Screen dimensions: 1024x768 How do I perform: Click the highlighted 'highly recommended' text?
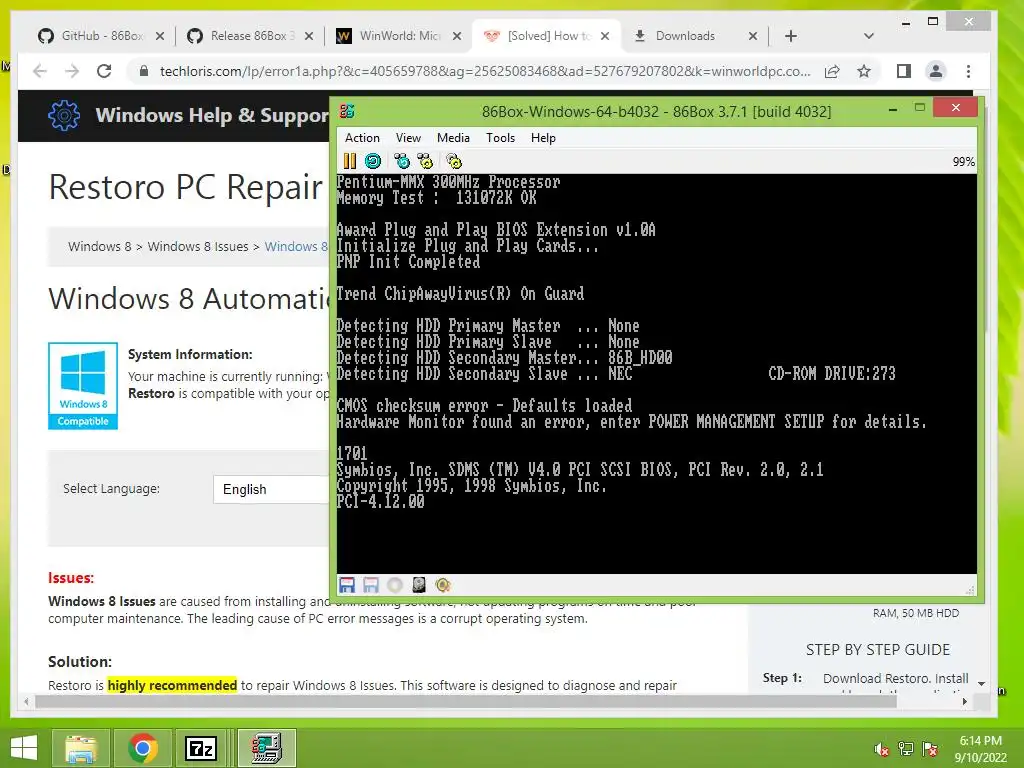point(172,685)
